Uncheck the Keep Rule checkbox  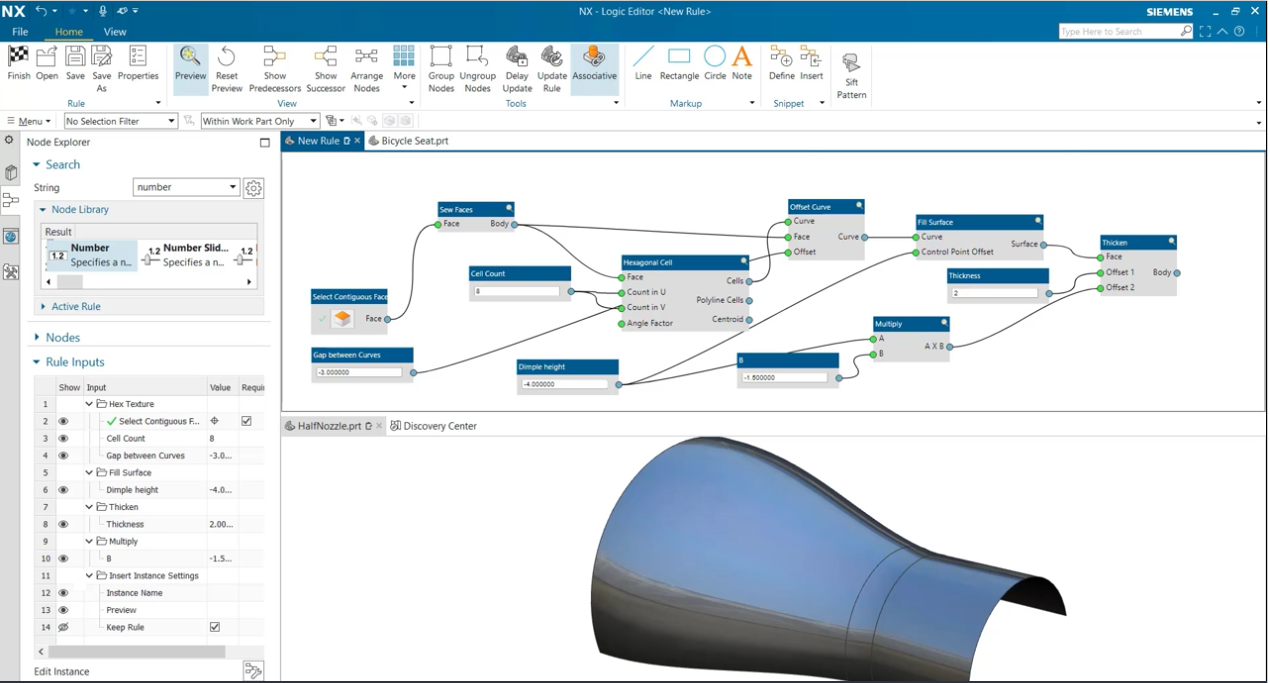[214, 627]
